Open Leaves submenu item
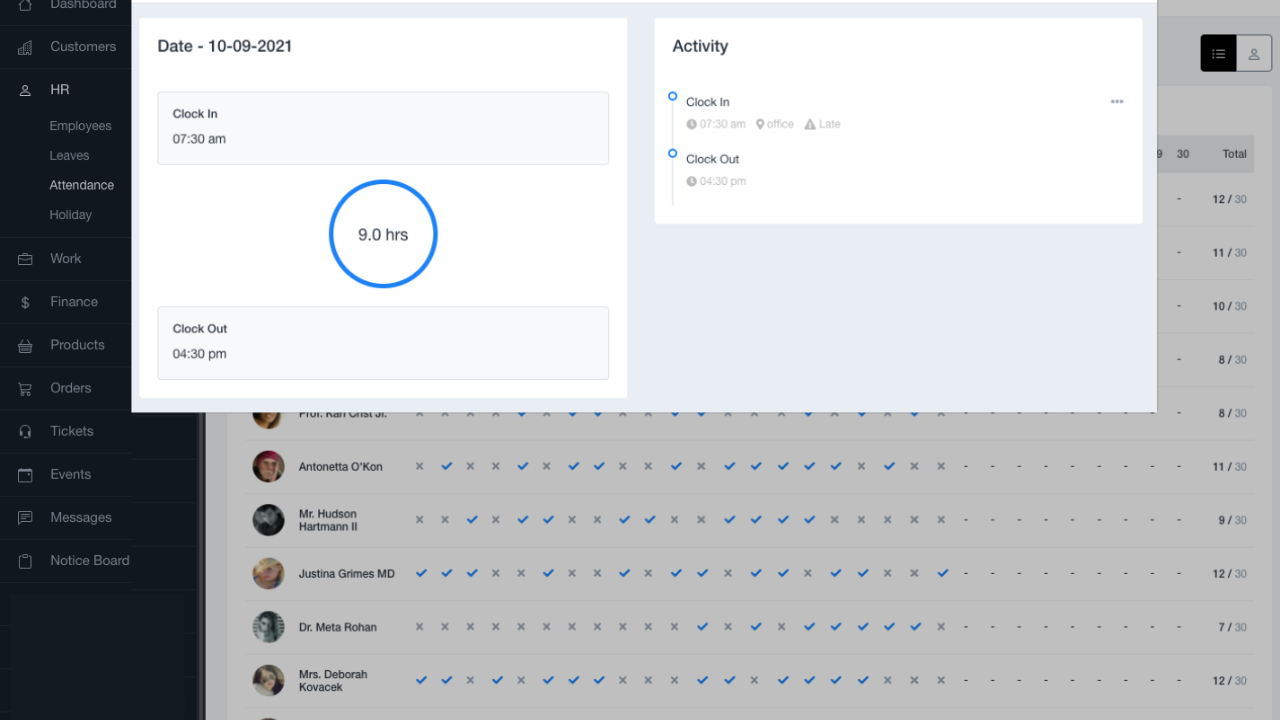This screenshot has width=1280, height=720. 70,156
